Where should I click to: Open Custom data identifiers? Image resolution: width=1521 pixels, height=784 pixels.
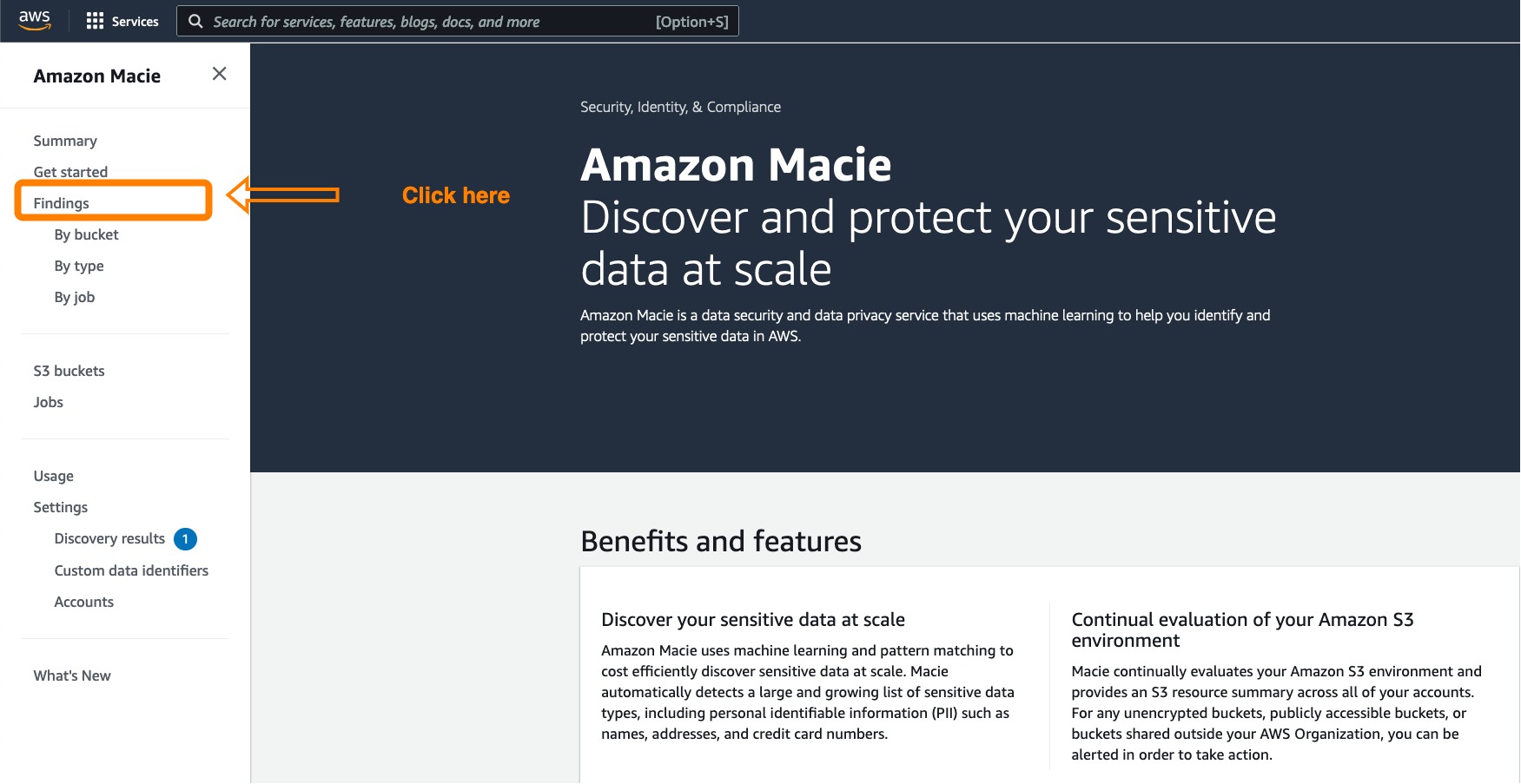coord(131,570)
